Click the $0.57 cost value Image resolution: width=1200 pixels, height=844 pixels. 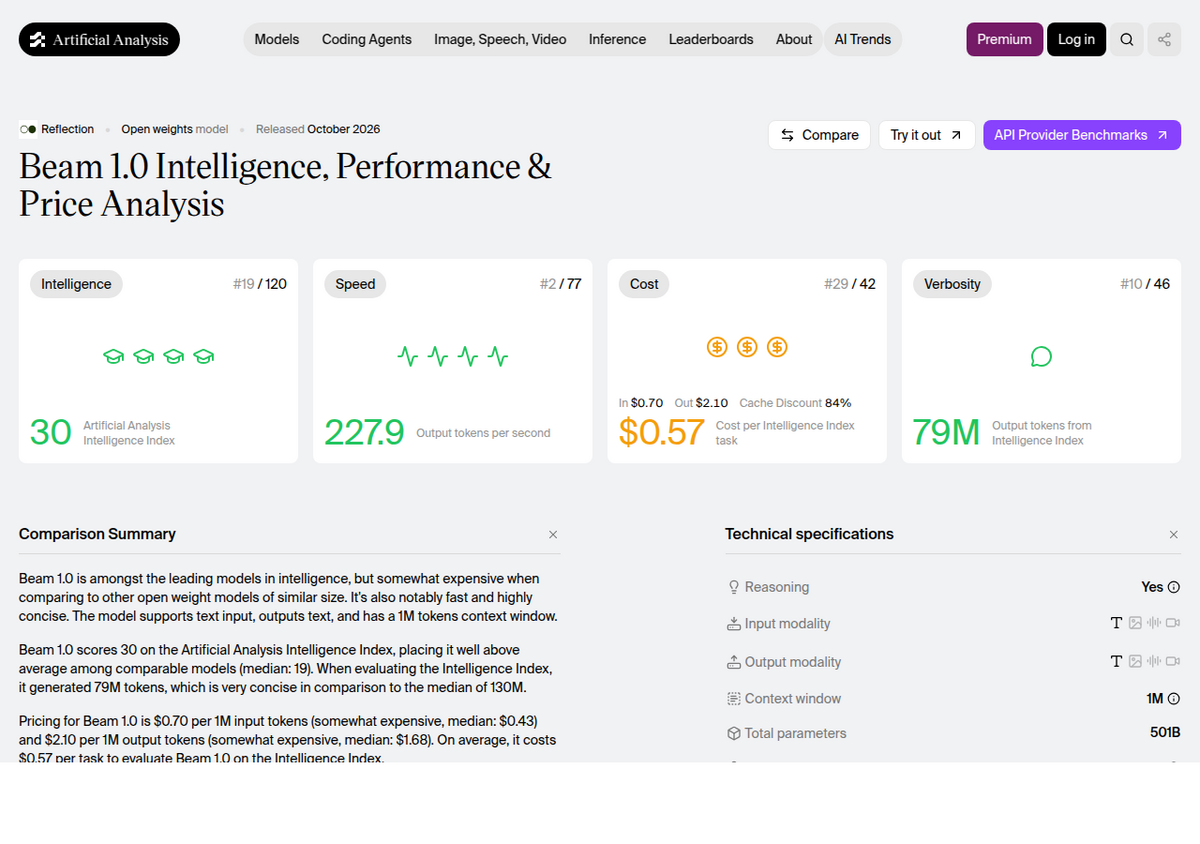point(661,432)
